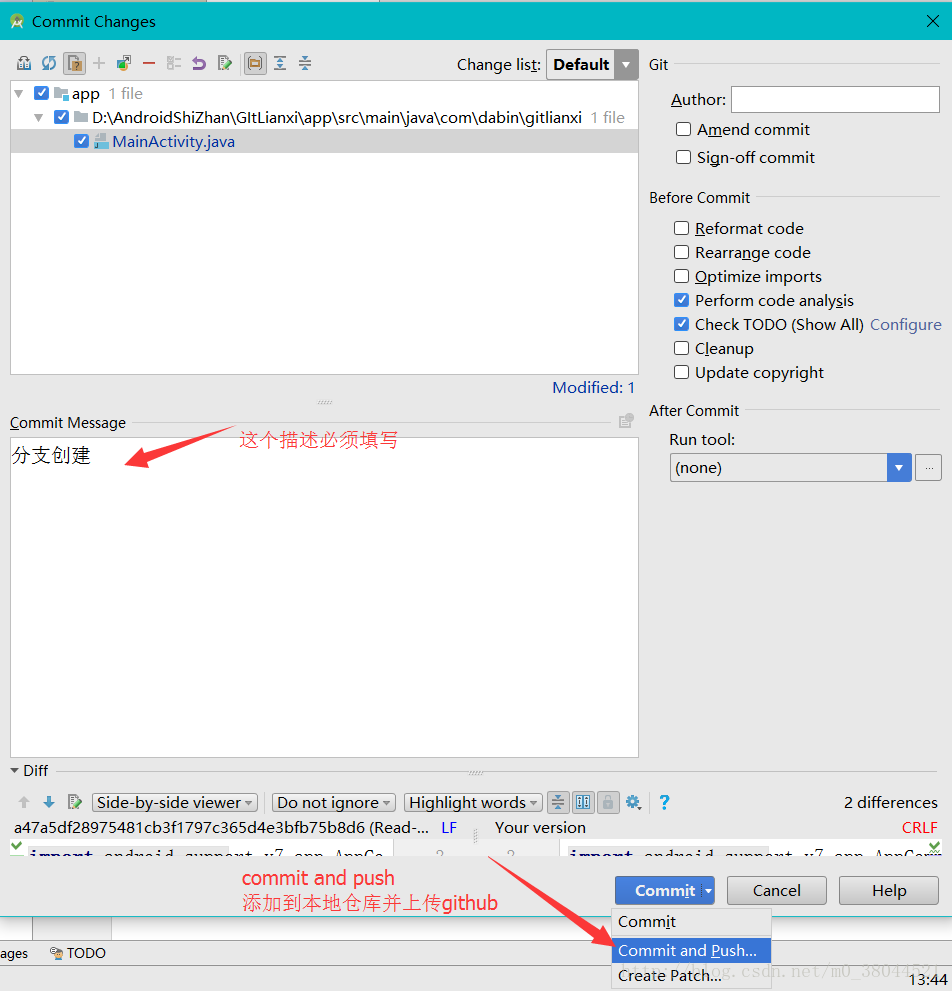Select Commit and Push... menu entry
This screenshot has height=991, width=952.
tap(692, 950)
